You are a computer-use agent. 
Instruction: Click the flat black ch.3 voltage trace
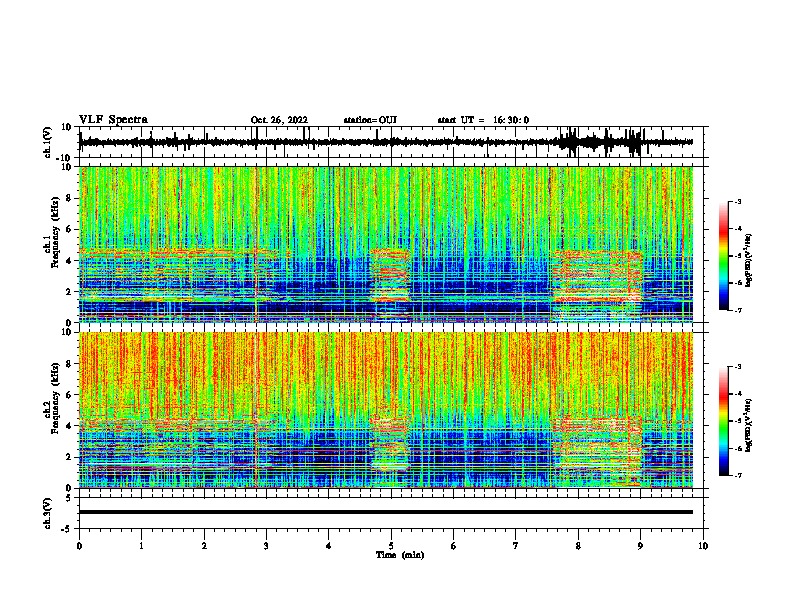[386, 512]
